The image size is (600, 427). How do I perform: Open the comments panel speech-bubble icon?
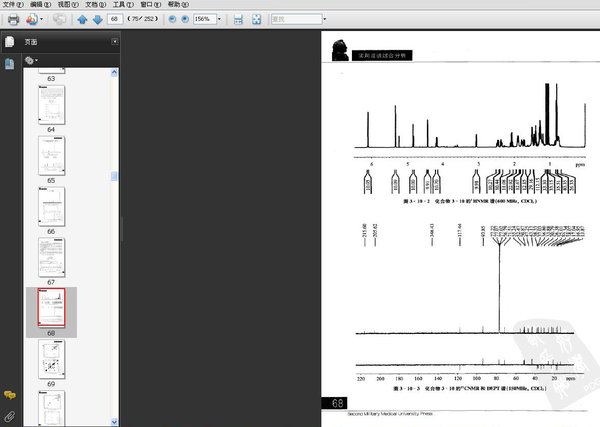click(10, 395)
